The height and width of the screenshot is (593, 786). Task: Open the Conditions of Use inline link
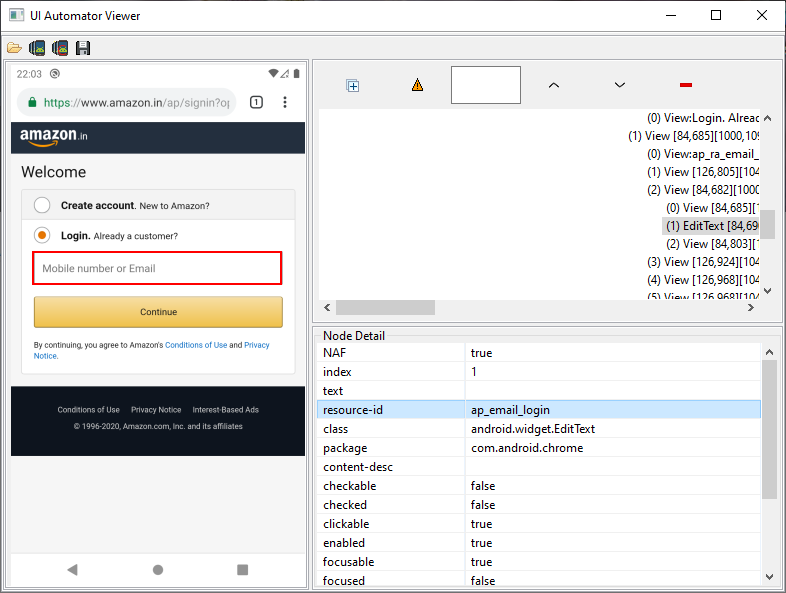tap(196, 345)
